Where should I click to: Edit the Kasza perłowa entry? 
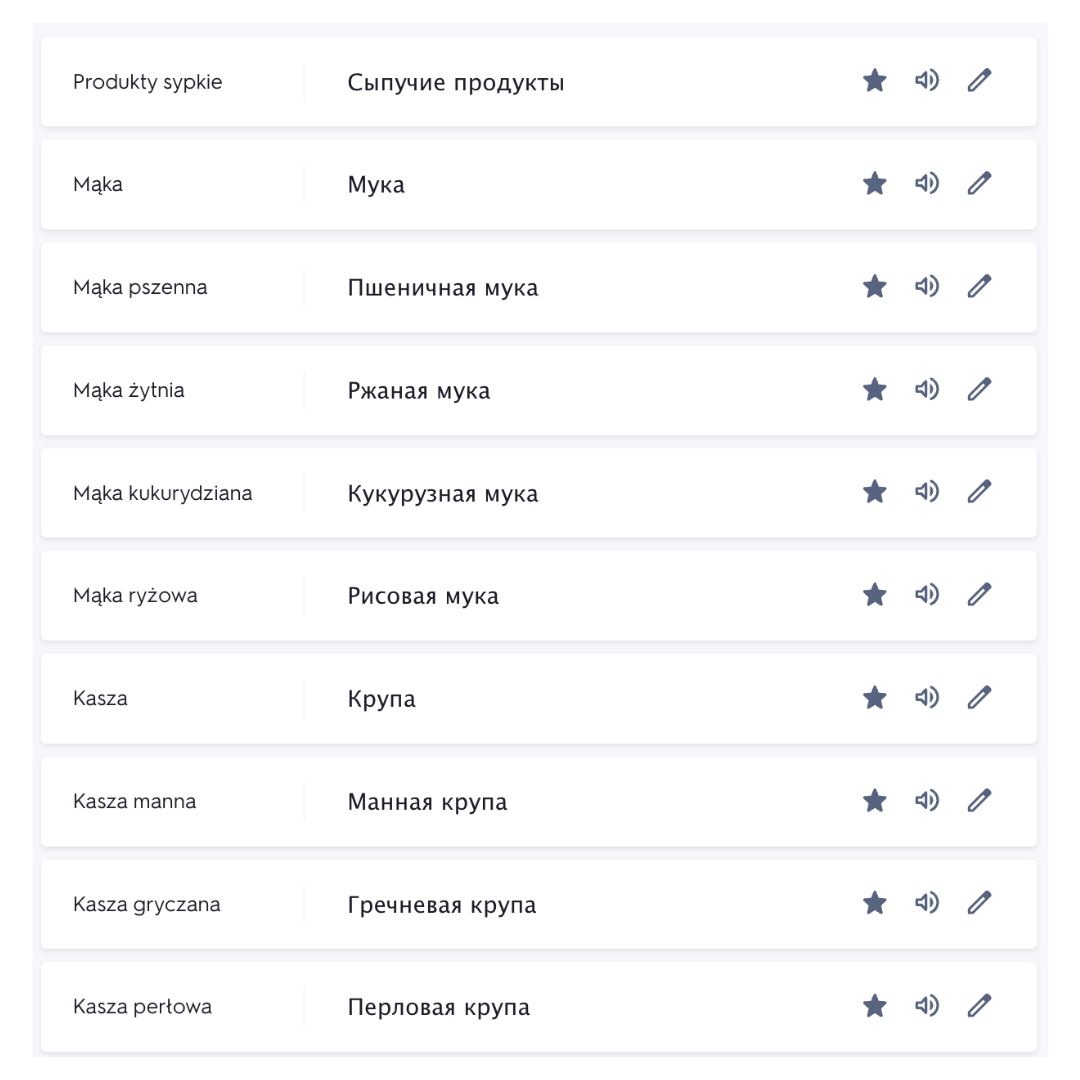click(x=979, y=1006)
